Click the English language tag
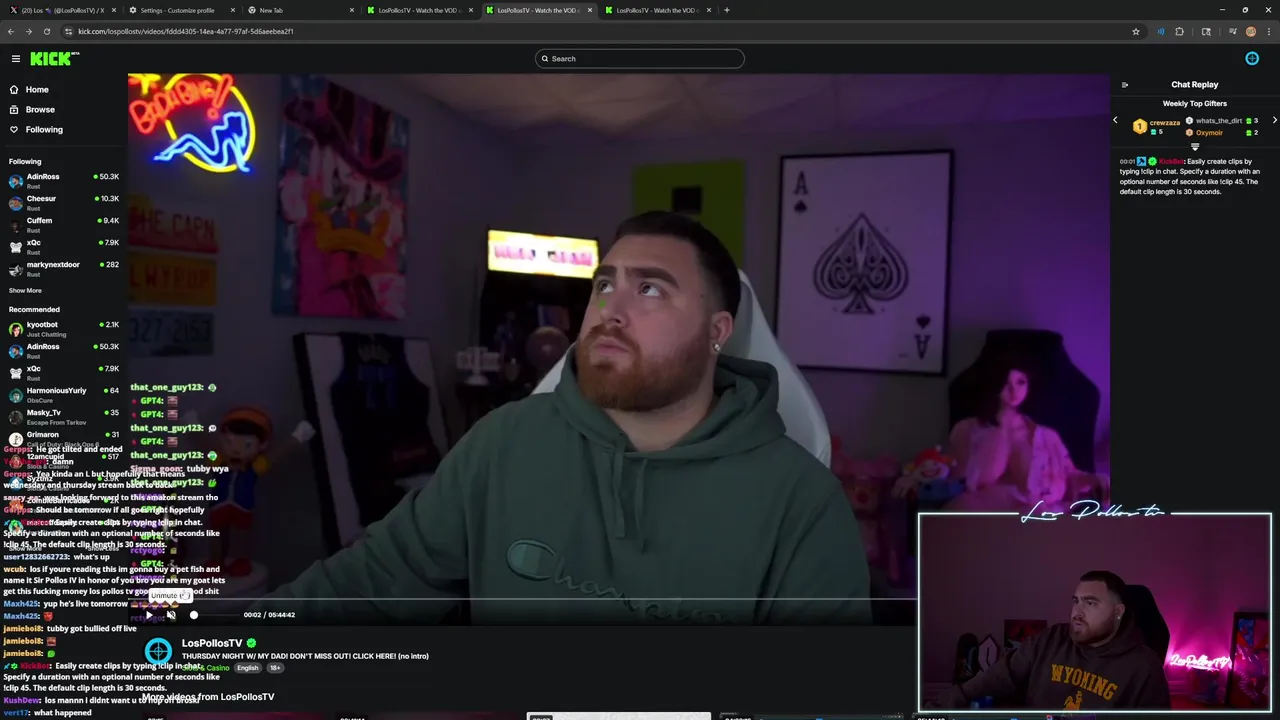The width and height of the screenshot is (1280, 720). click(248, 668)
